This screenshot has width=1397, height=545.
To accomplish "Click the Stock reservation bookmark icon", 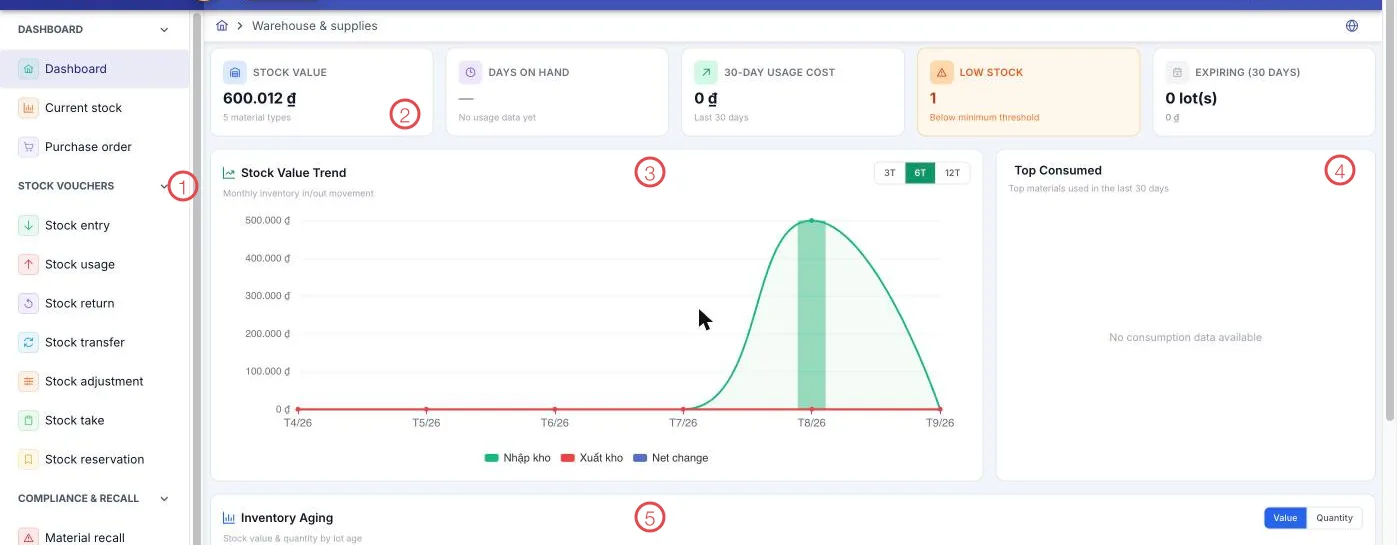I will 28,459.
